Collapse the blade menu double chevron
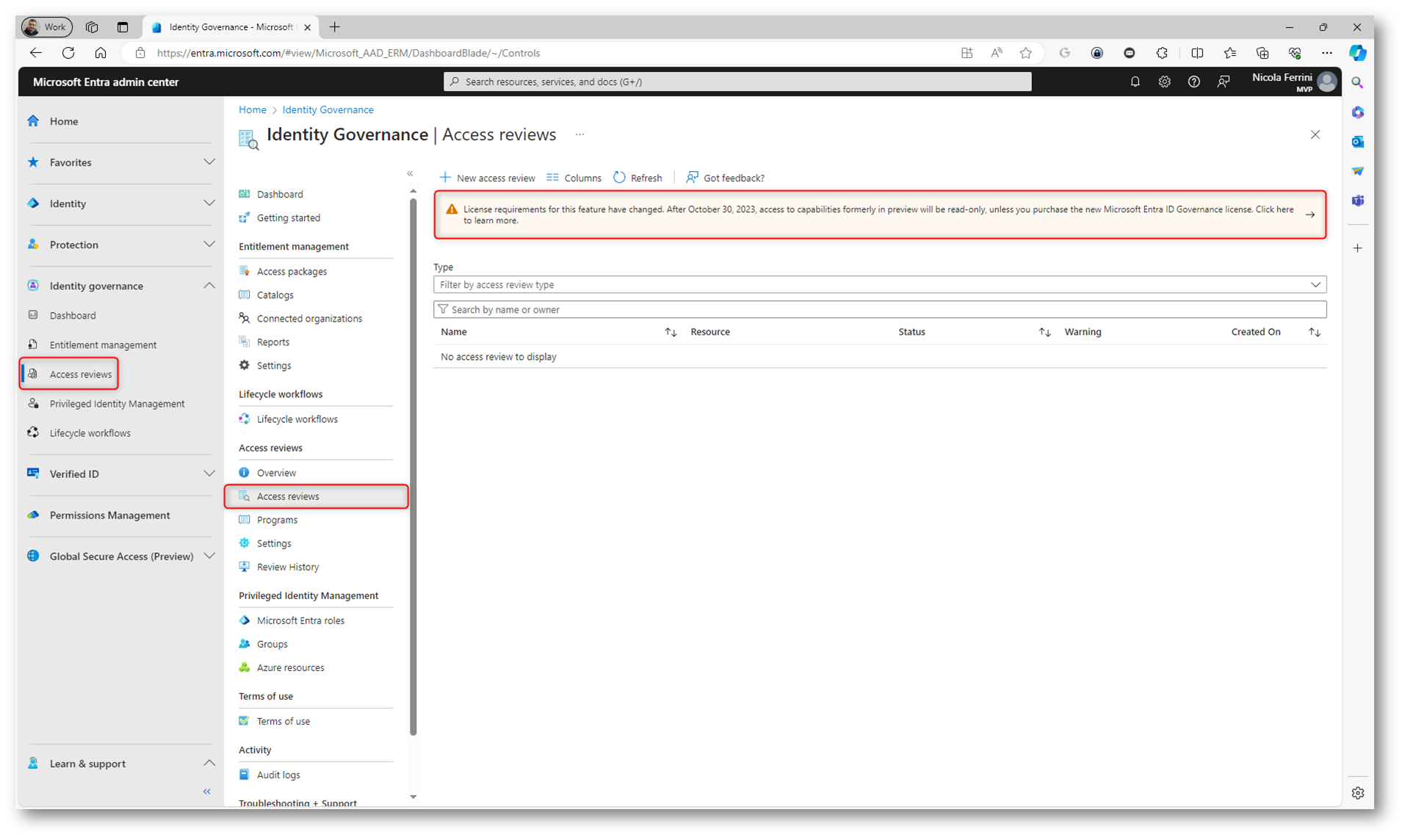This screenshot has width=1405, height=840. pos(410,174)
